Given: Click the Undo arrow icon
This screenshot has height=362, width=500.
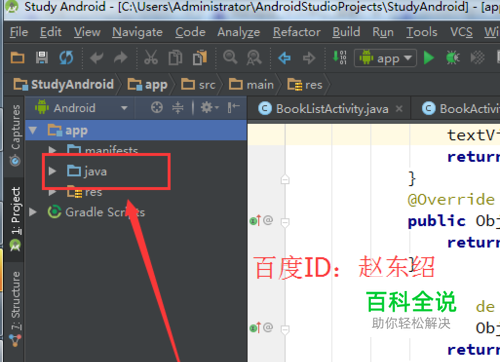Looking at the screenshot, I should pyautogui.click(x=97, y=58).
